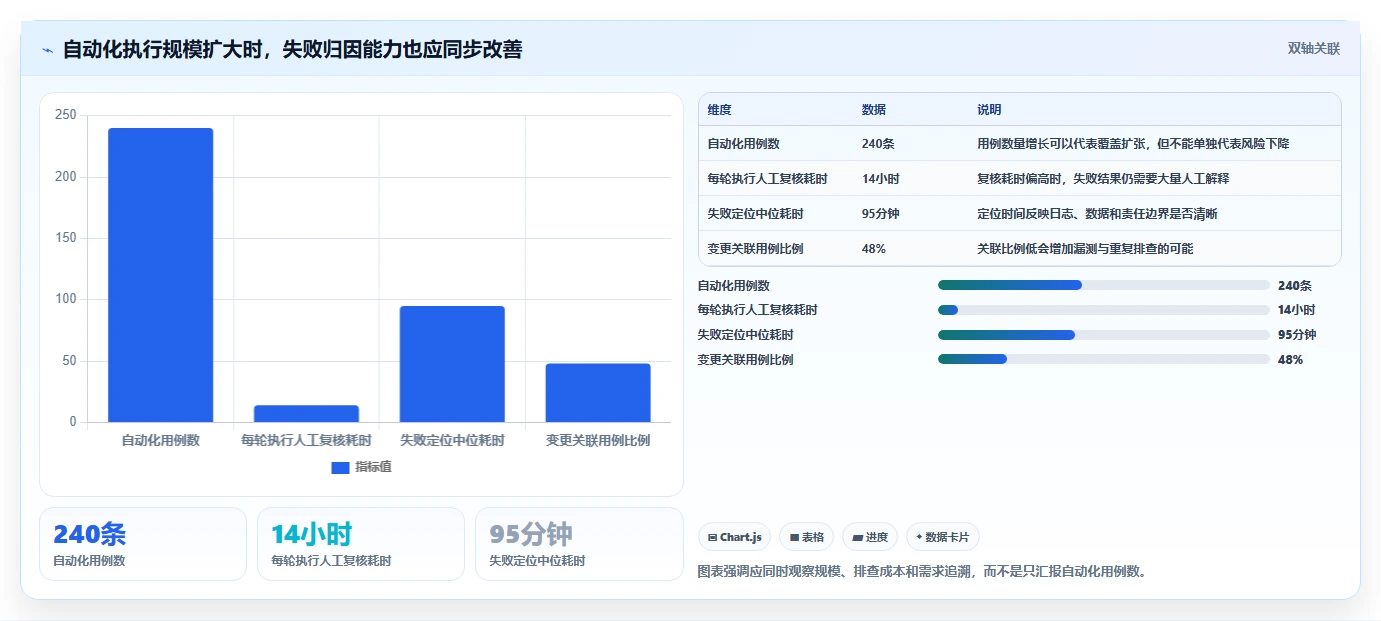Viewport: 1381px width, 621px height.
Task: Select description starting 关联比例低会增加漏测
Action: pyautogui.click(x=1085, y=249)
